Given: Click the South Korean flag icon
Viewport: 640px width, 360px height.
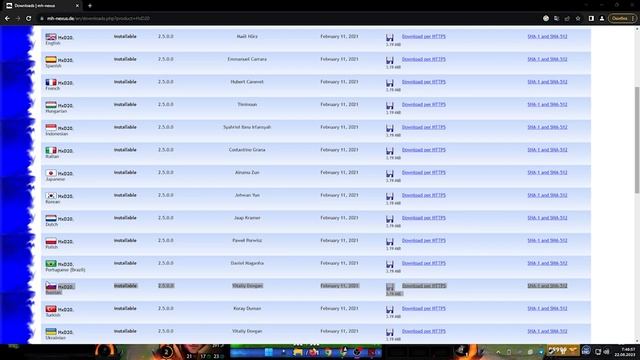Looking at the screenshot, I should tap(51, 196).
